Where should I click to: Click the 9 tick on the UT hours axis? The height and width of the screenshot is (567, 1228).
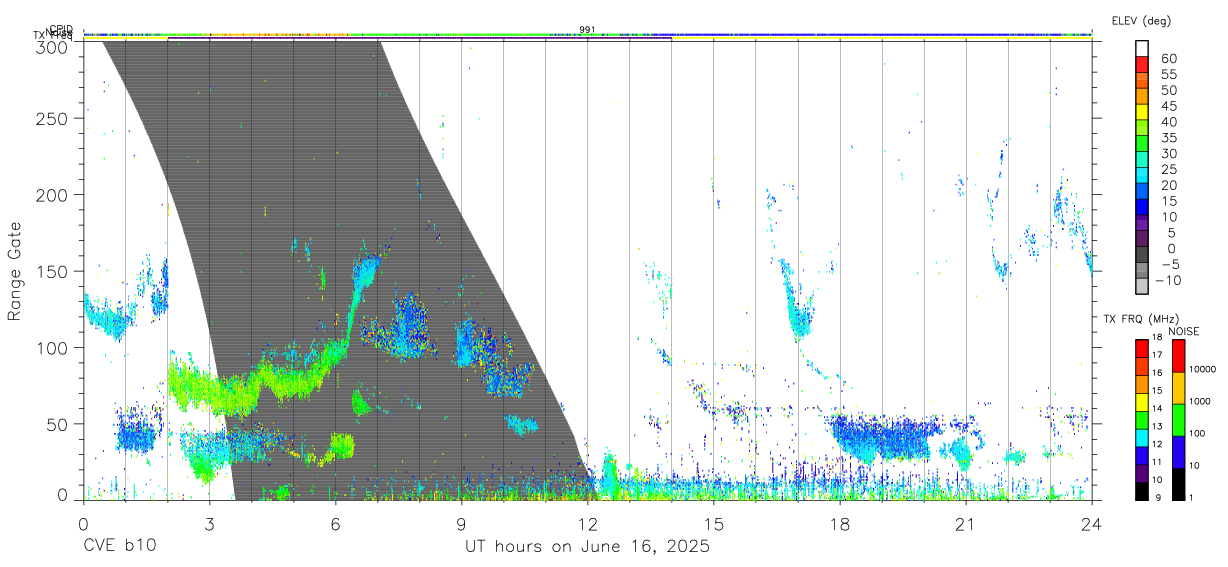pyautogui.click(x=461, y=523)
